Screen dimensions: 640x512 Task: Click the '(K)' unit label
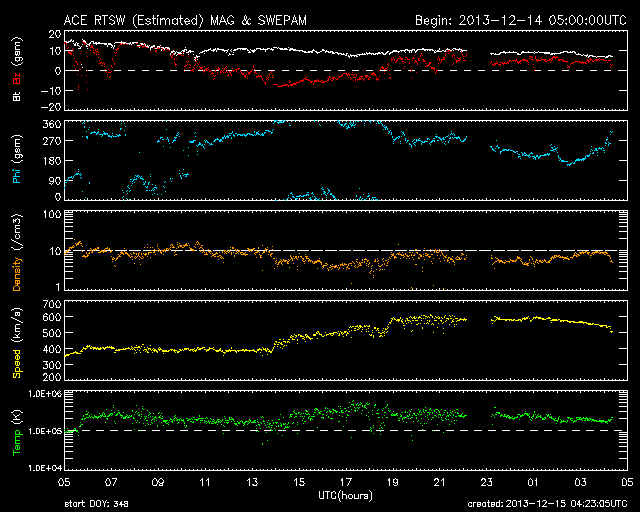click(17, 417)
